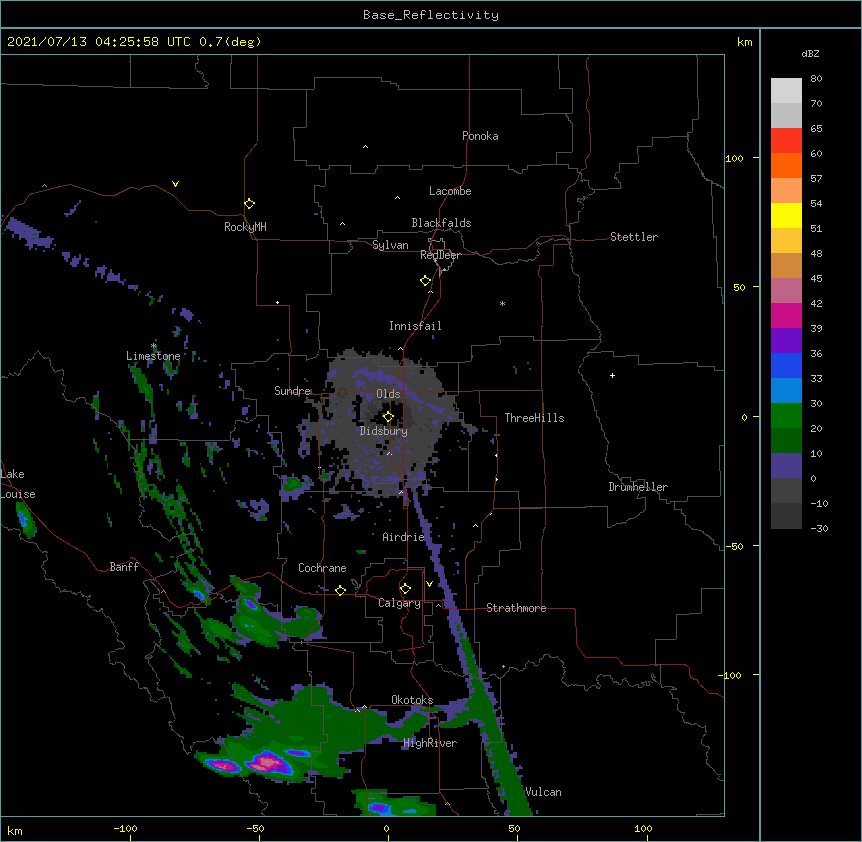Pick the red swatch in the dBZ legend
This screenshot has height=842, width=862.
[786, 141]
